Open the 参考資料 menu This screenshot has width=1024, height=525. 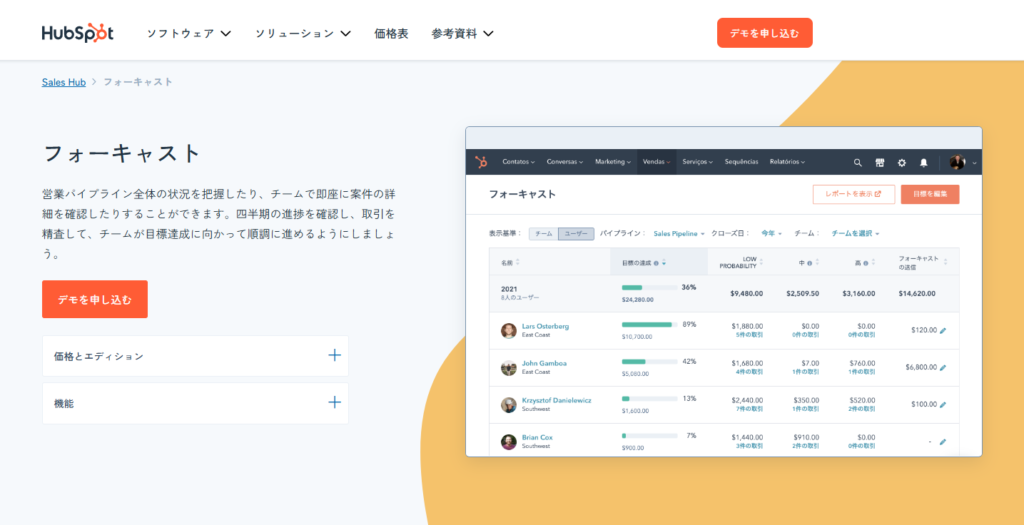(462, 33)
